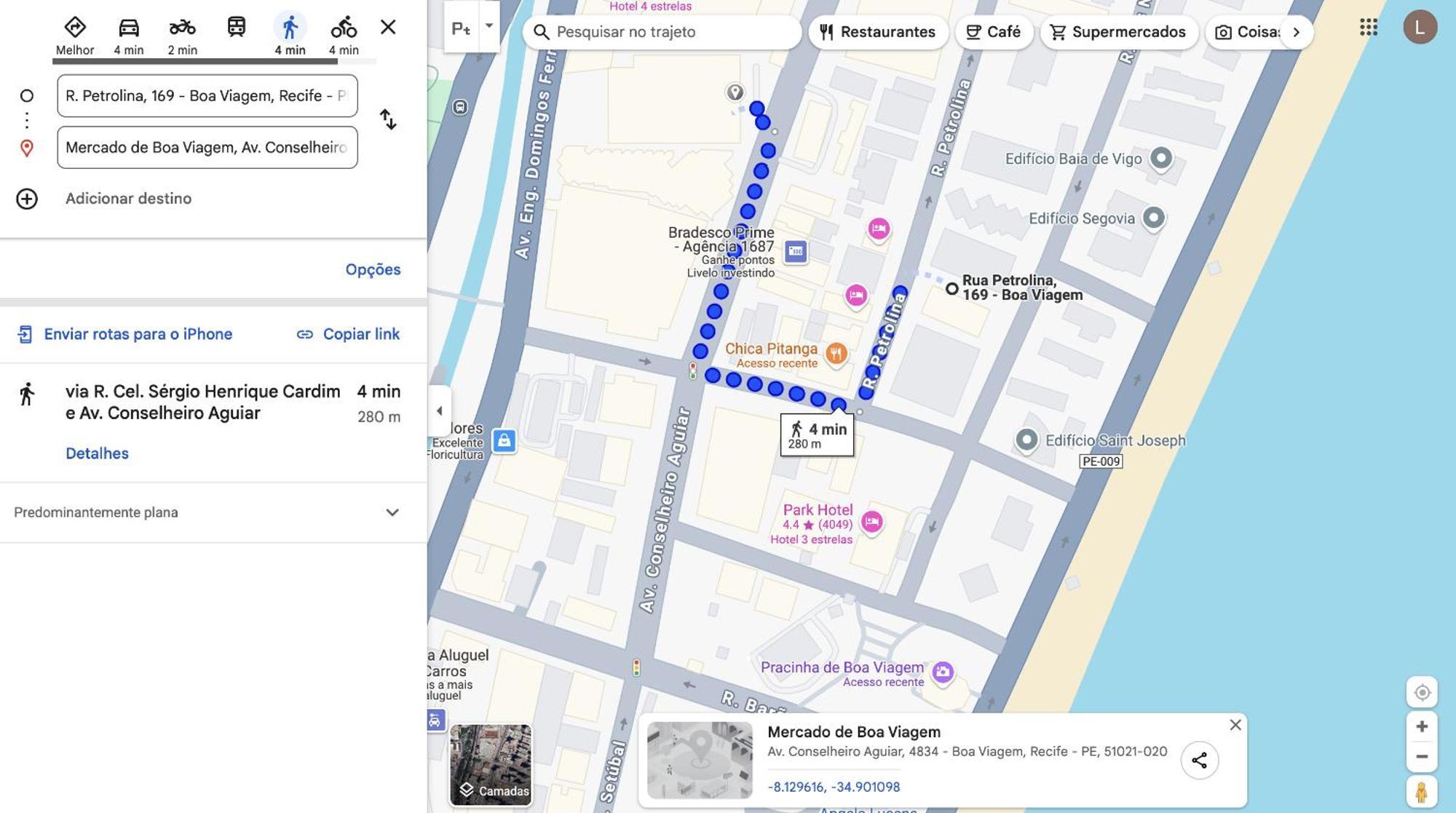
Task: Show more category chips with arrow
Action: coord(1296,32)
